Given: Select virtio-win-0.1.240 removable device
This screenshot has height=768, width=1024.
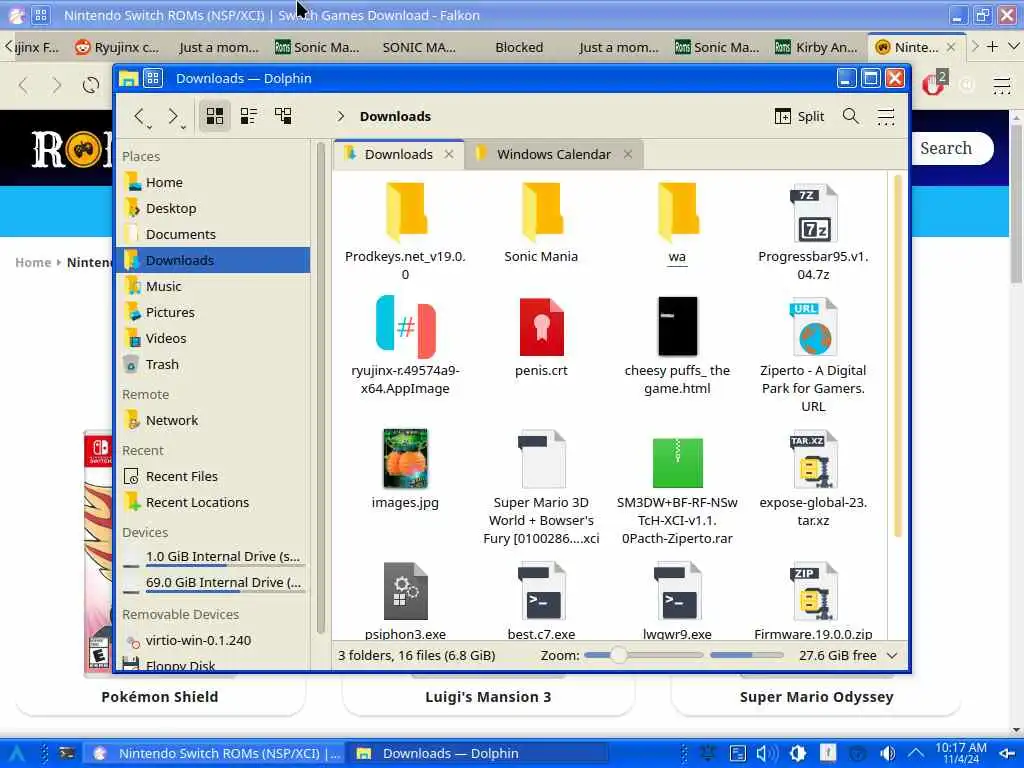Looking at the screenshot, I should [x=214, y=641].
